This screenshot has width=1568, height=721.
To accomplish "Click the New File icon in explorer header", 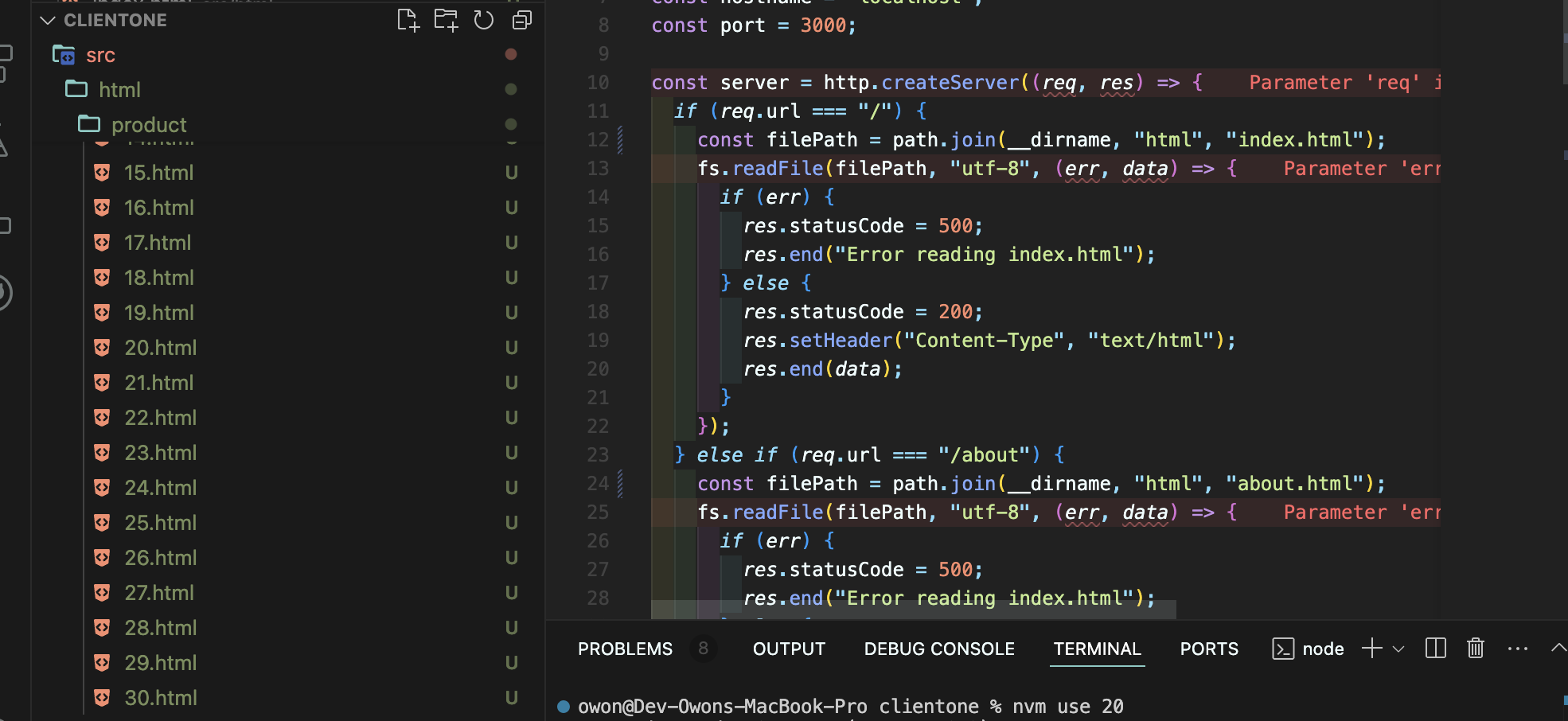I will 408,20.
